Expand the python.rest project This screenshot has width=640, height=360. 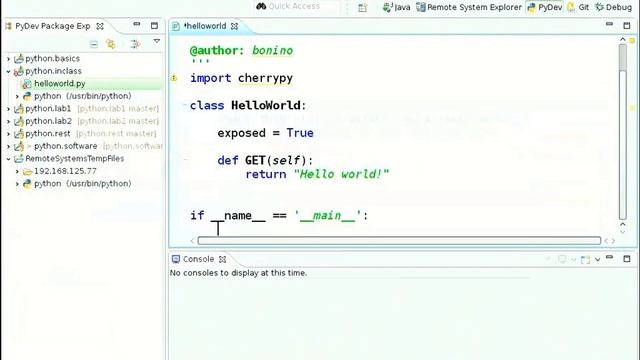[8, 134]
